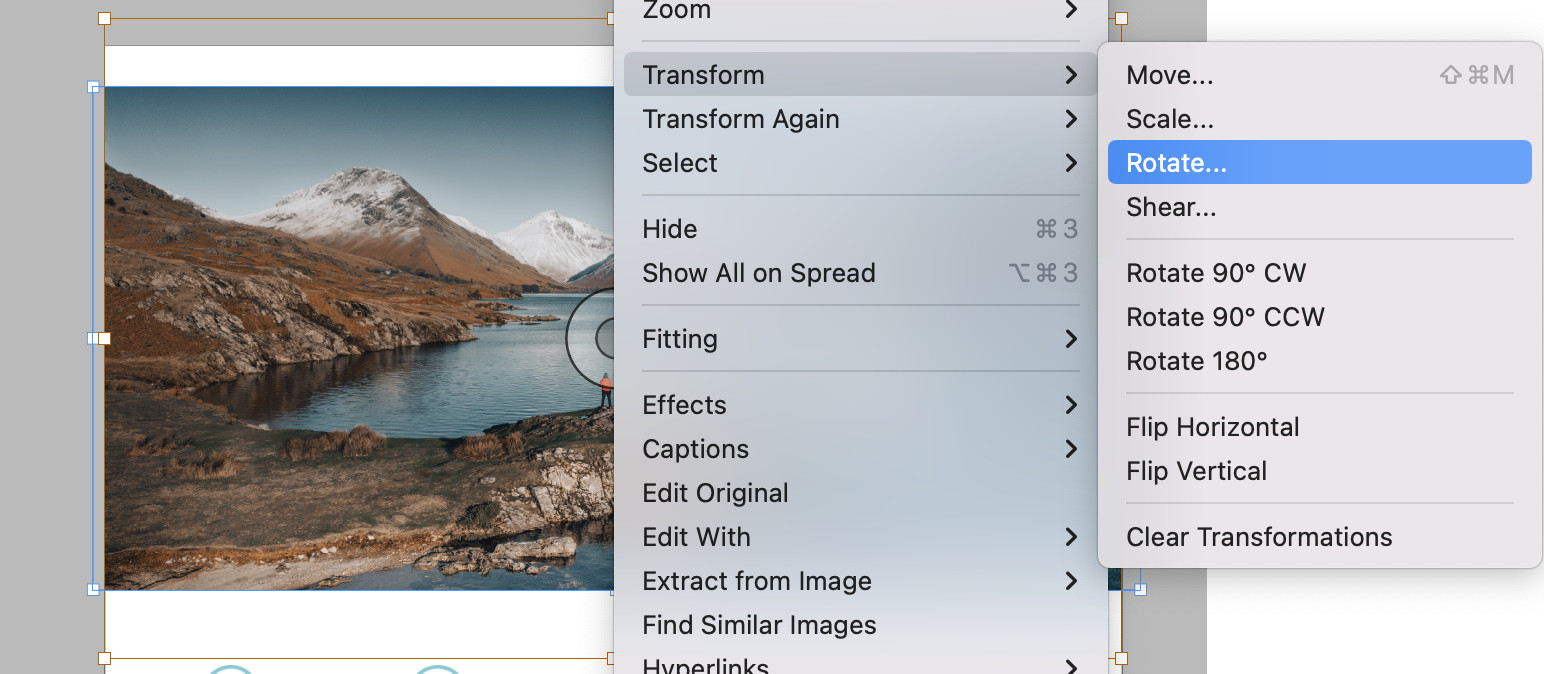Screen dimensions: 1544x674
Task: Open the Scale... dialog entry
Action: [1319, 119]
